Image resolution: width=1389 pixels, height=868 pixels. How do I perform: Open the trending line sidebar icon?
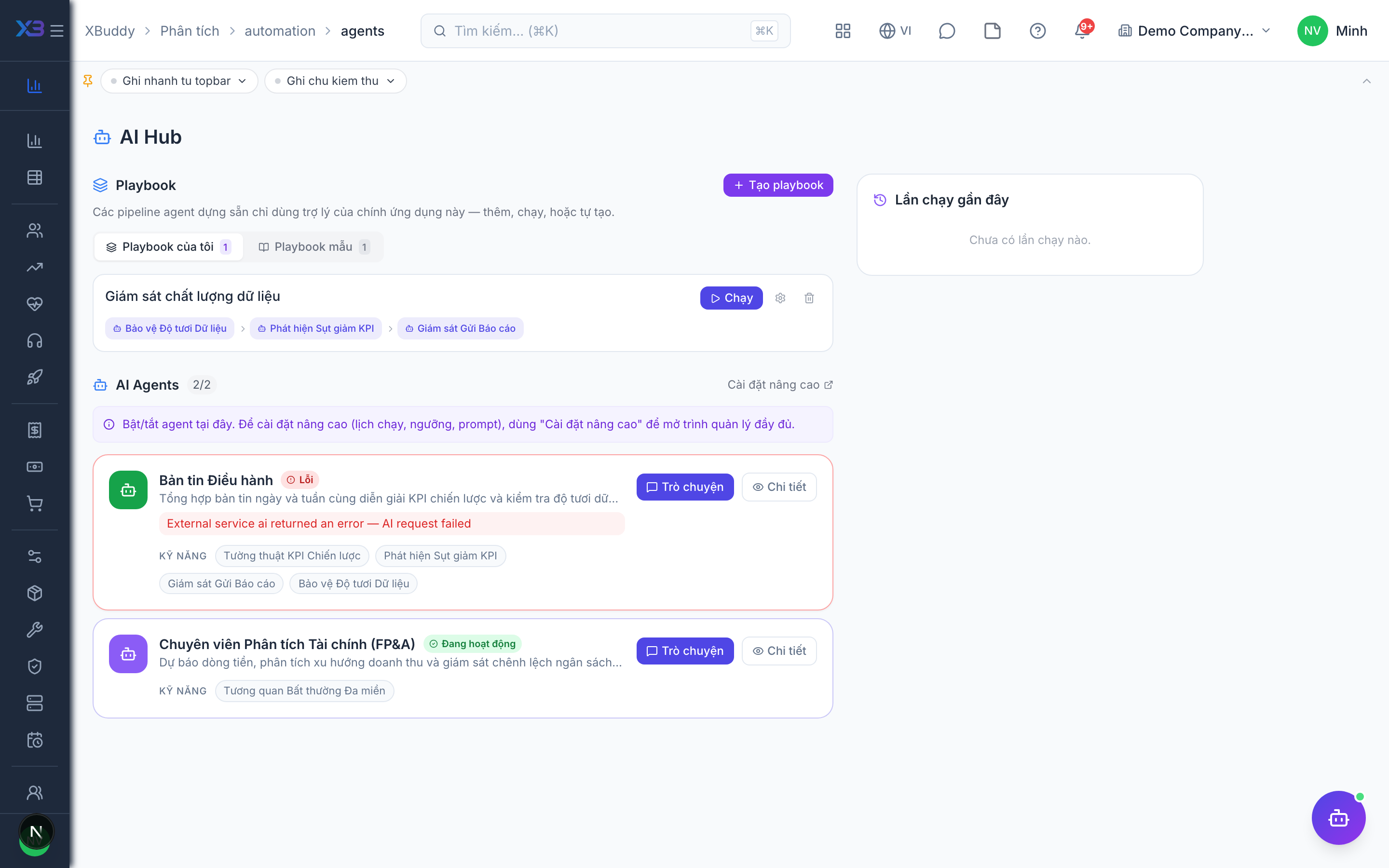click(34, 267)
